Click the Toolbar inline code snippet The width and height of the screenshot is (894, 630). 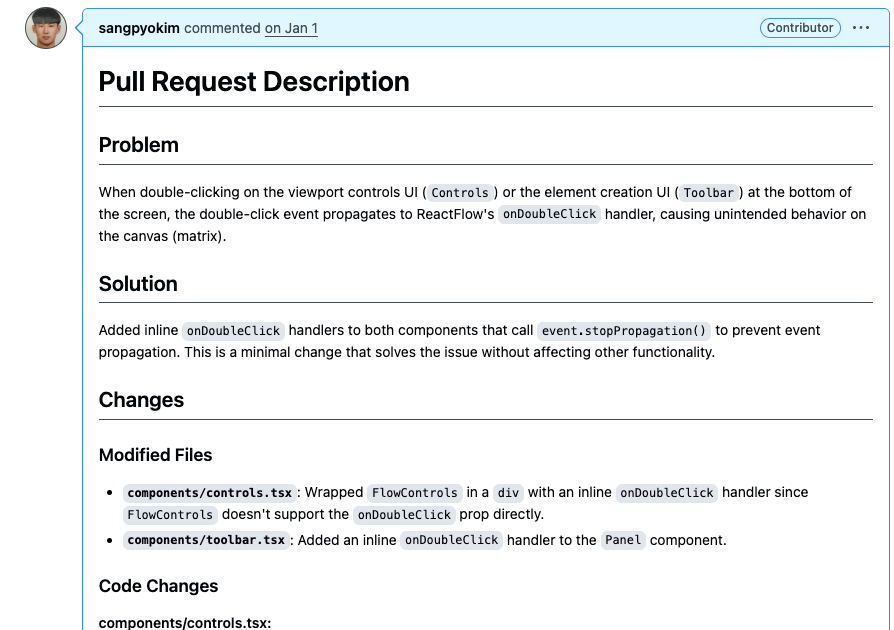click(709, 193)
